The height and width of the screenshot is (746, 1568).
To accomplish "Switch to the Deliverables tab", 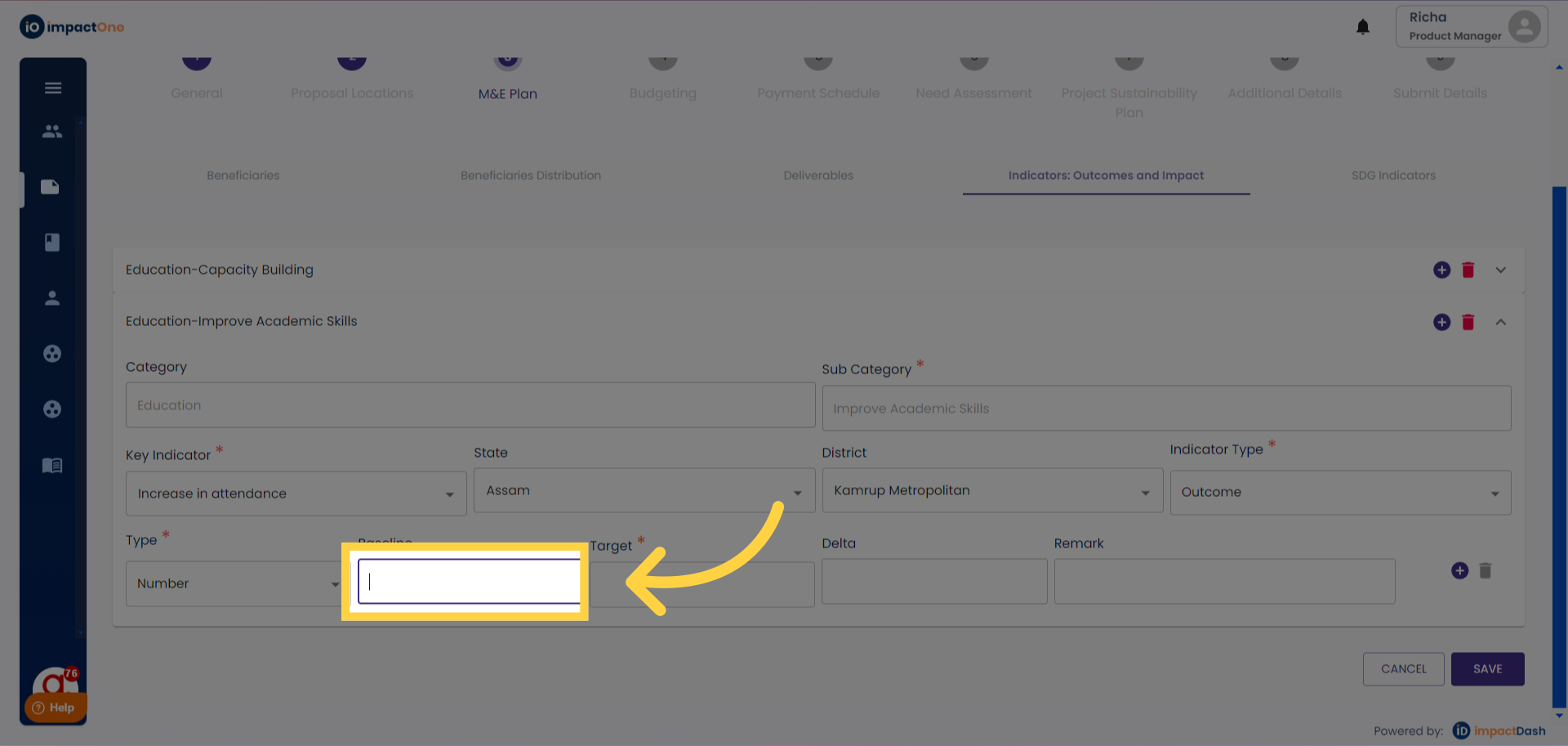I will click(818, 175).
